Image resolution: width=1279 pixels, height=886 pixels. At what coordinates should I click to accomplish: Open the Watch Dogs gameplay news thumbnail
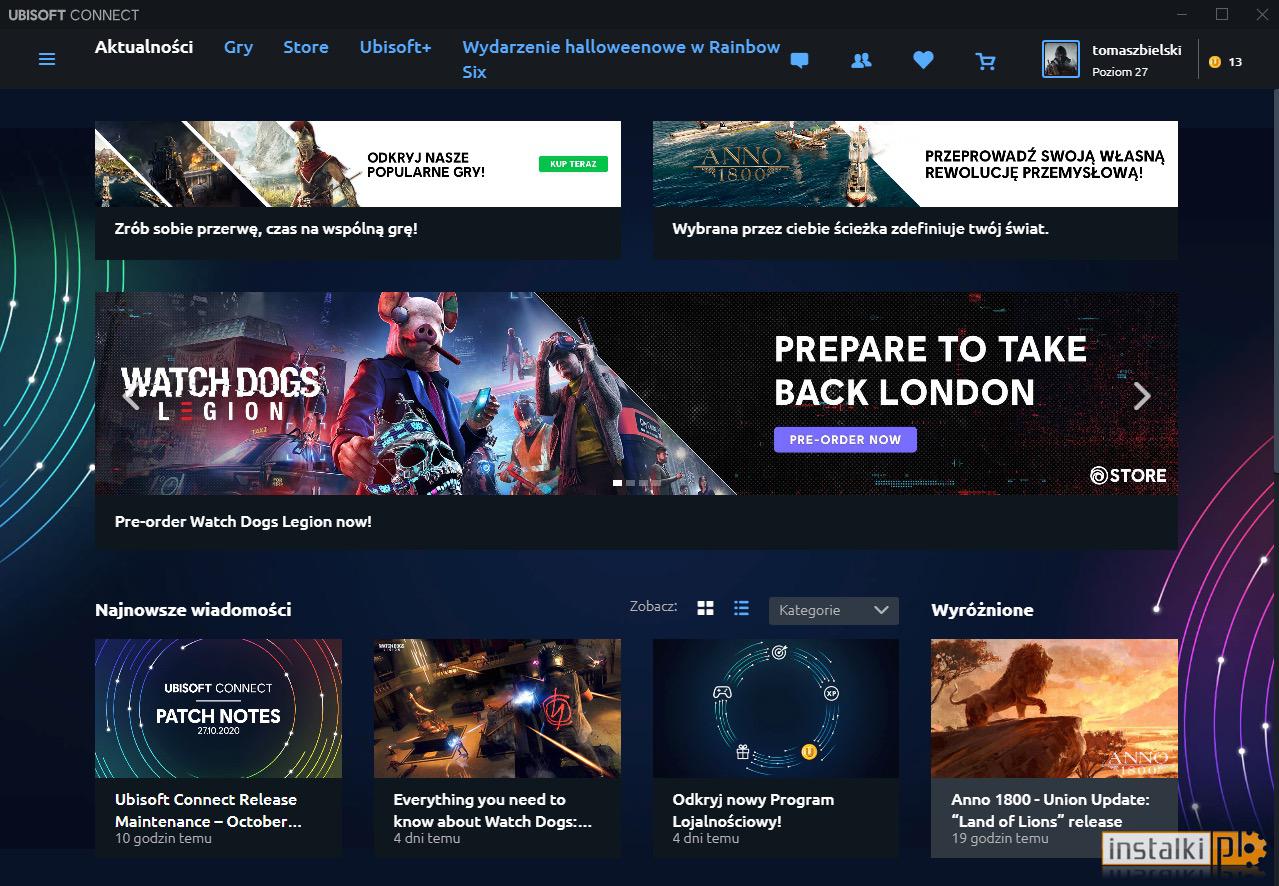(497, 708)
